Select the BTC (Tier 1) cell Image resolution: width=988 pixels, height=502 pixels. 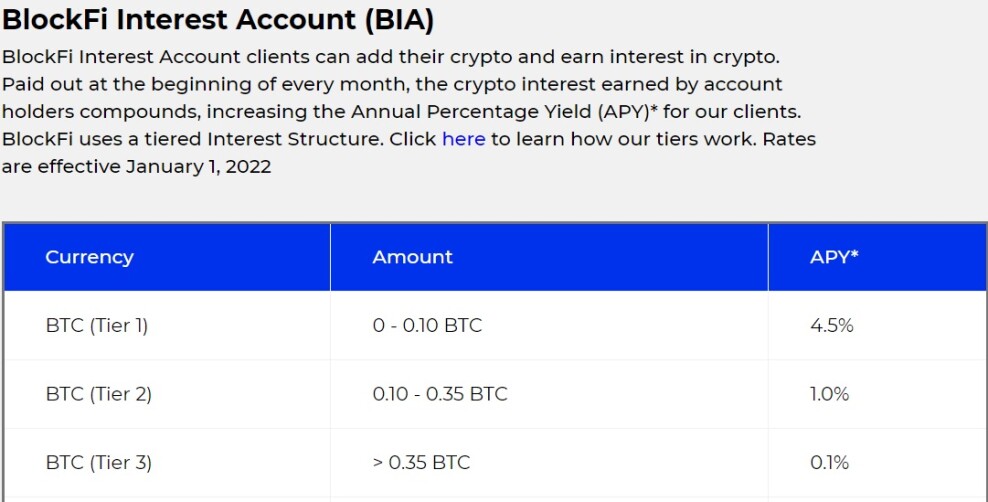coord(167,326)
